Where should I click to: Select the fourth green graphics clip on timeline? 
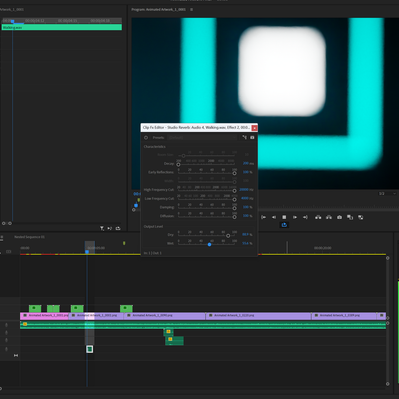126,308
